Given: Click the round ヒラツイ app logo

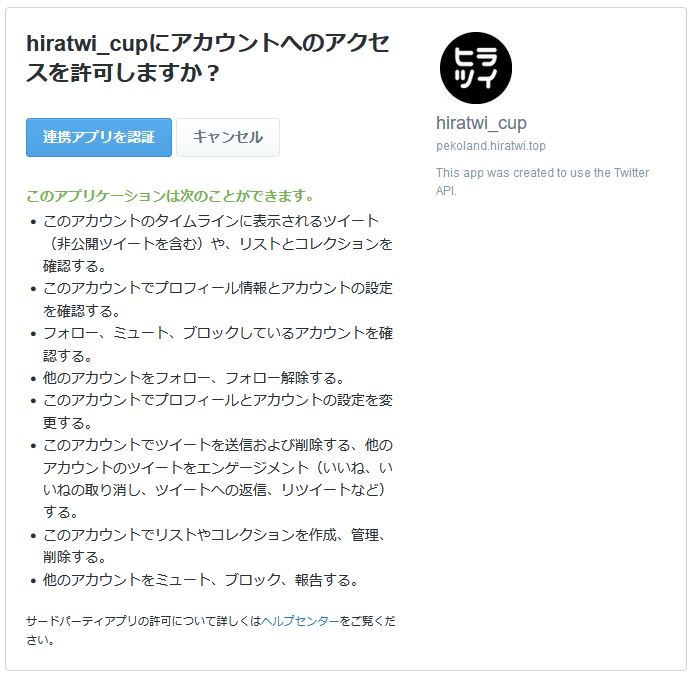Looking at the screenshot, I should 476,68.
